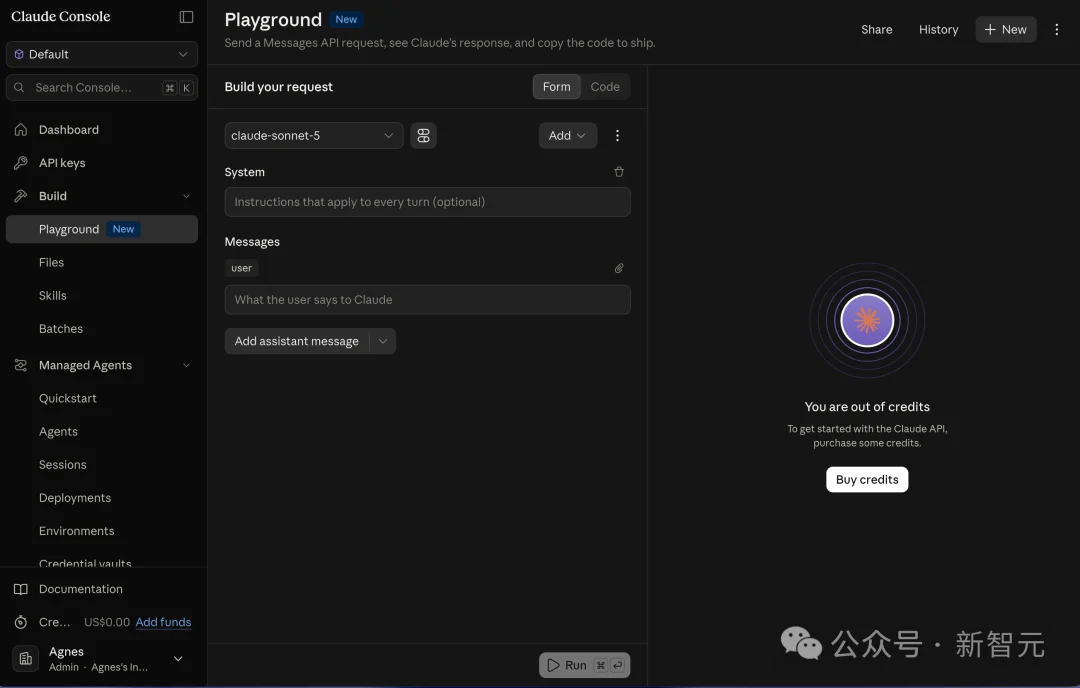
Task: Open Skills in the sidebar
Action: [x=52, y=295]
